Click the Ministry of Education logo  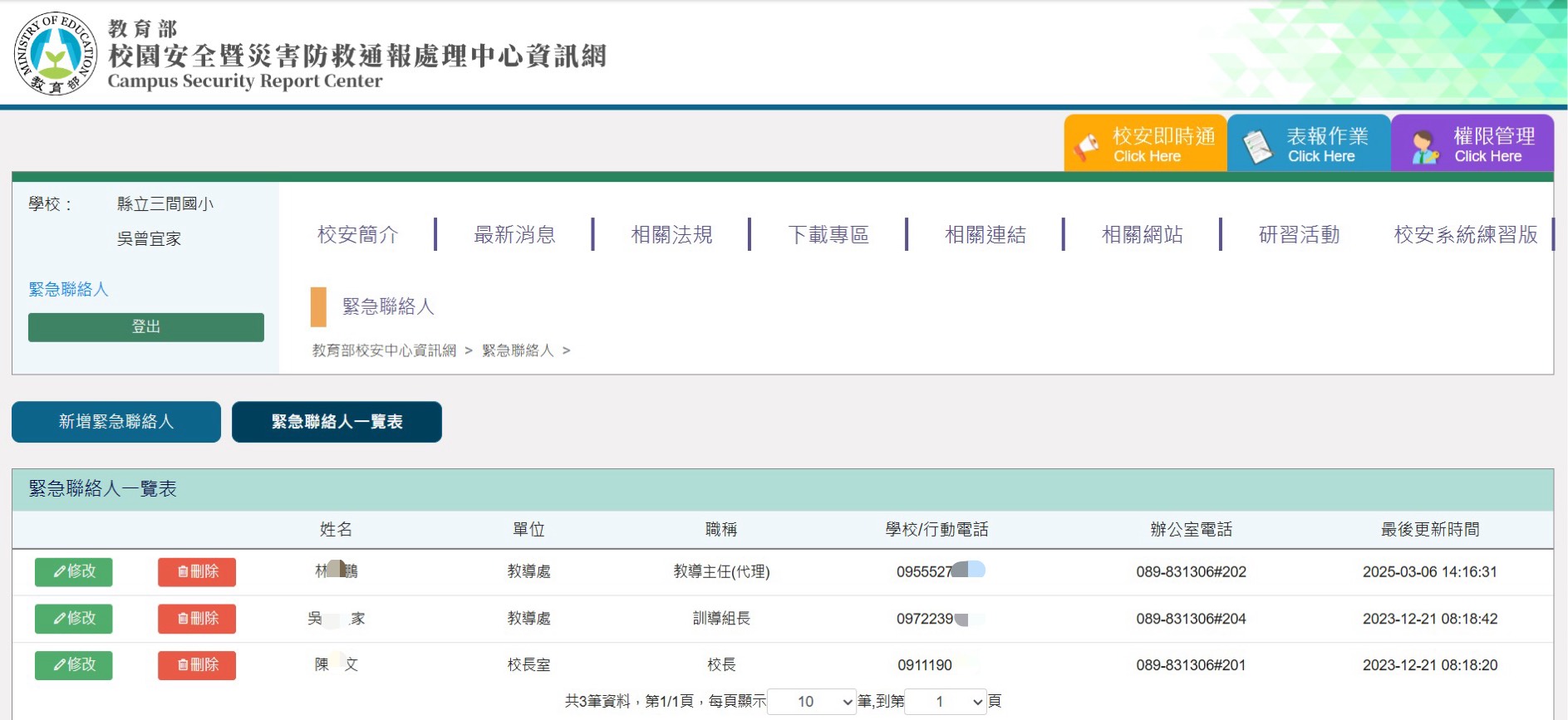click(55, 54)
